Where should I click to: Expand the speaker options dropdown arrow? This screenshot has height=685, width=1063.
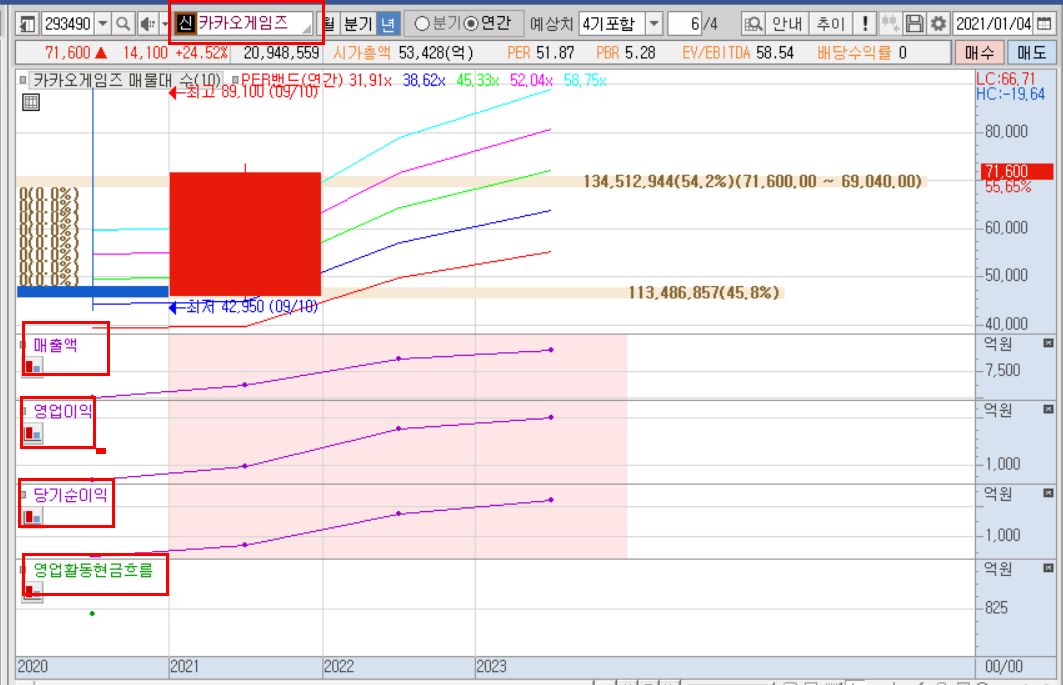click(163, 24)
